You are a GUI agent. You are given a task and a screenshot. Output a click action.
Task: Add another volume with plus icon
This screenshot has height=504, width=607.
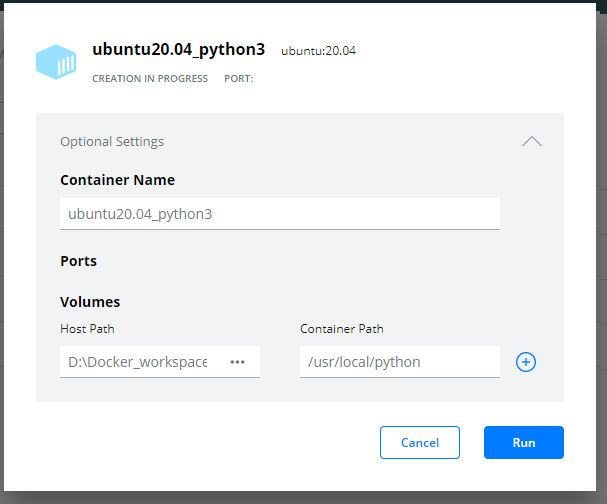[526, 362]
